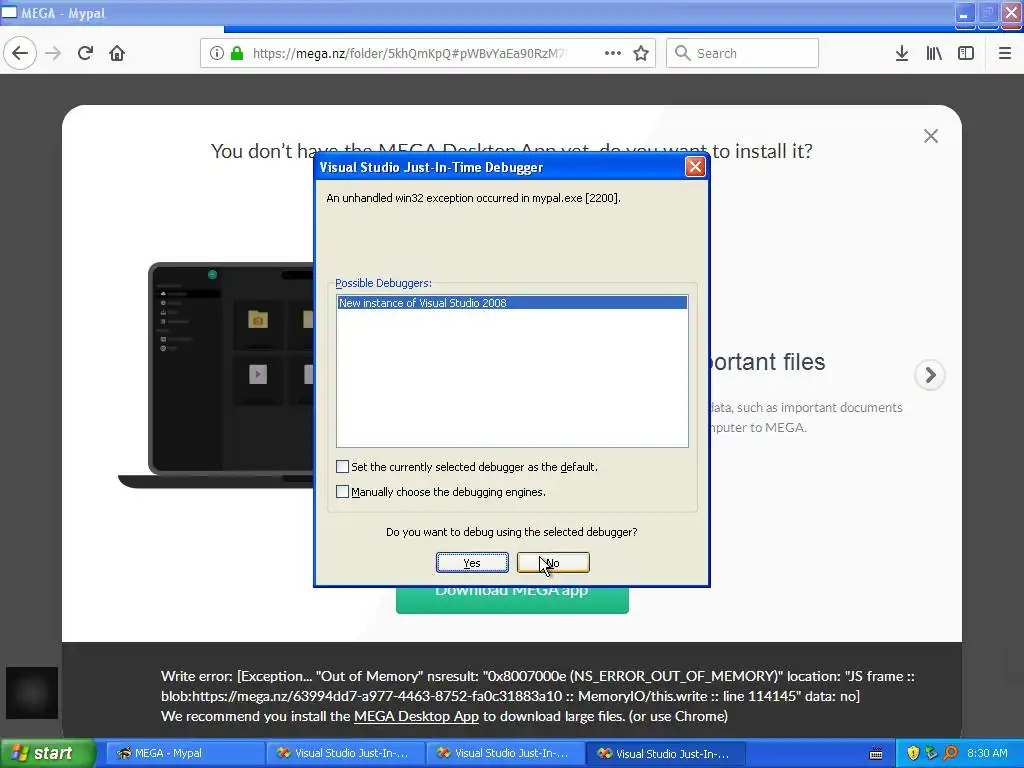
Task: Click the dark thumbnail beside the write error
Action: coord(32,693)
